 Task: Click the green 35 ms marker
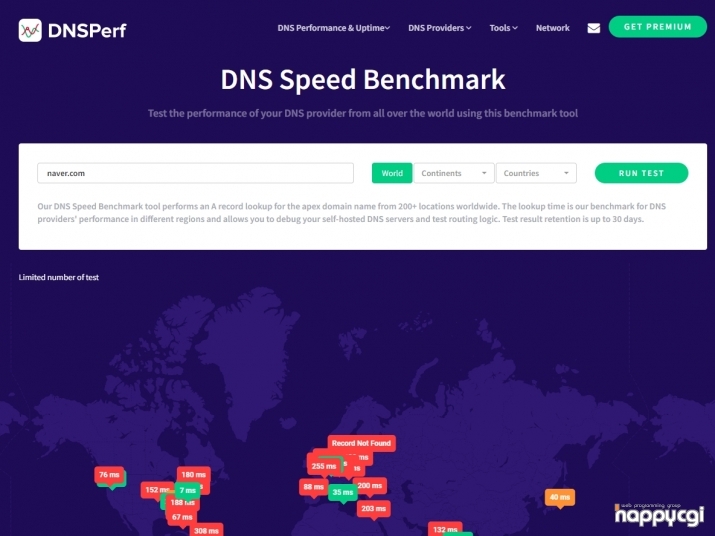point(343,493)
